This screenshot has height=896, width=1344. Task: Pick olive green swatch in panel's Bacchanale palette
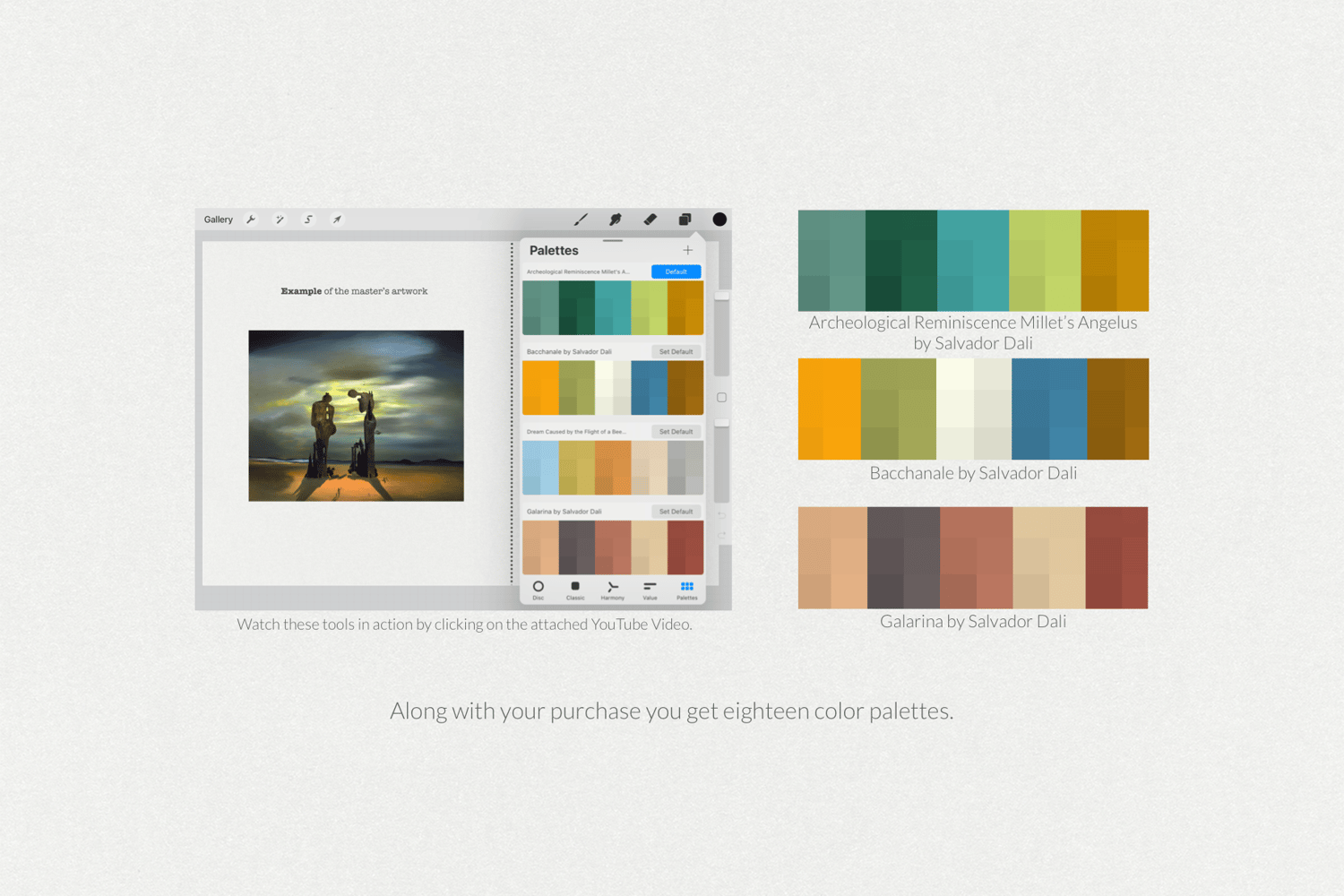click(577, 388)
